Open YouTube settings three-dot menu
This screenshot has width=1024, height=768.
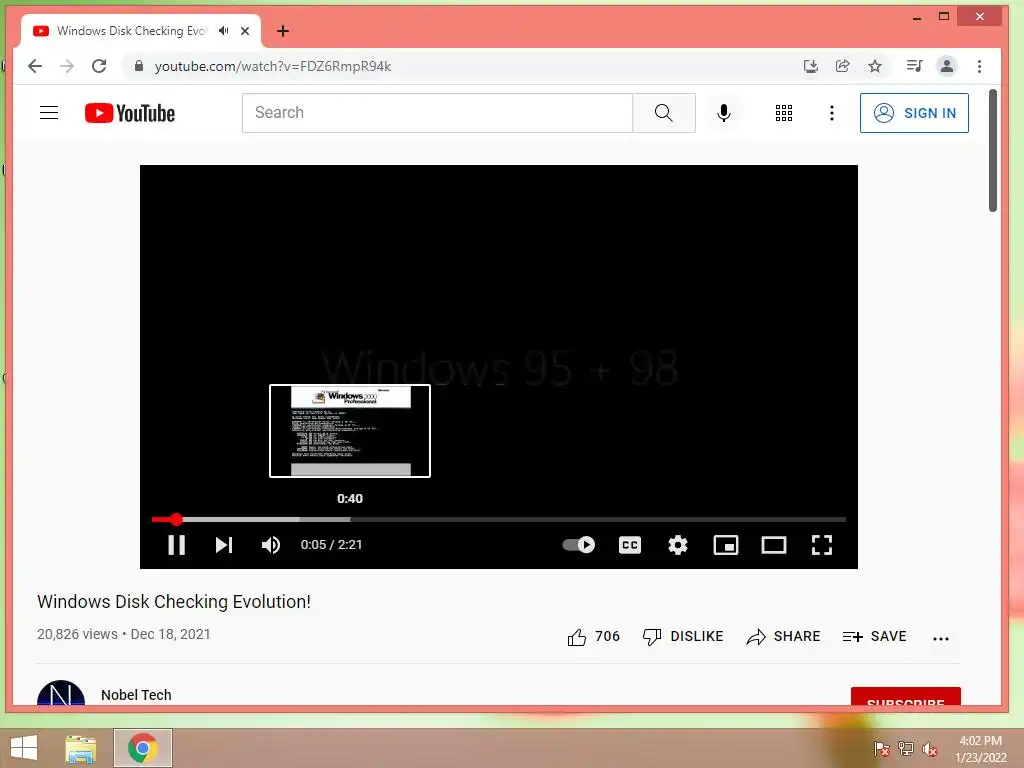[x=831, y=113]
